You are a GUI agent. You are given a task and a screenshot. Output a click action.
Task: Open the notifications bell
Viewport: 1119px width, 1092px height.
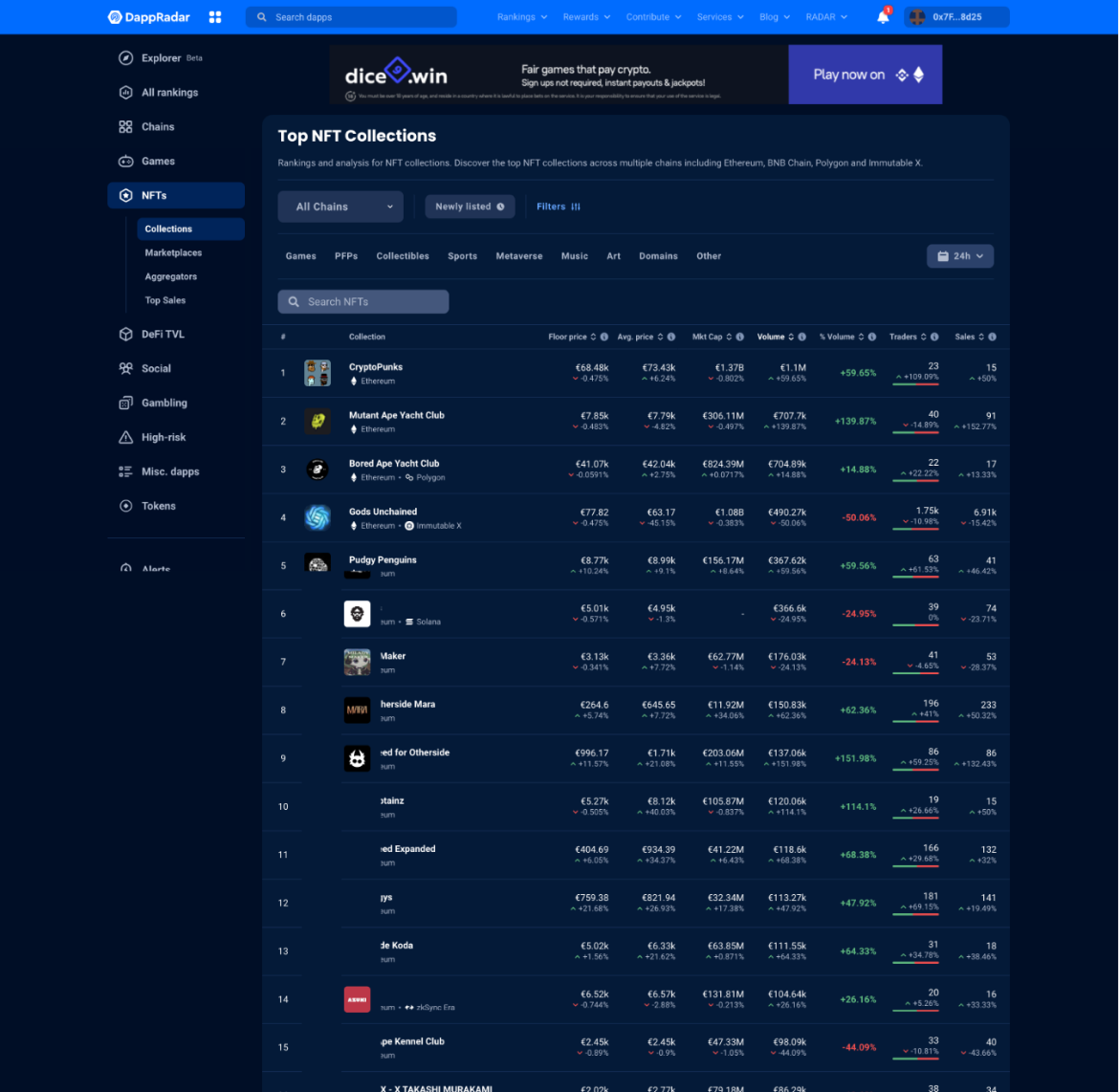[x=883, y=17]
